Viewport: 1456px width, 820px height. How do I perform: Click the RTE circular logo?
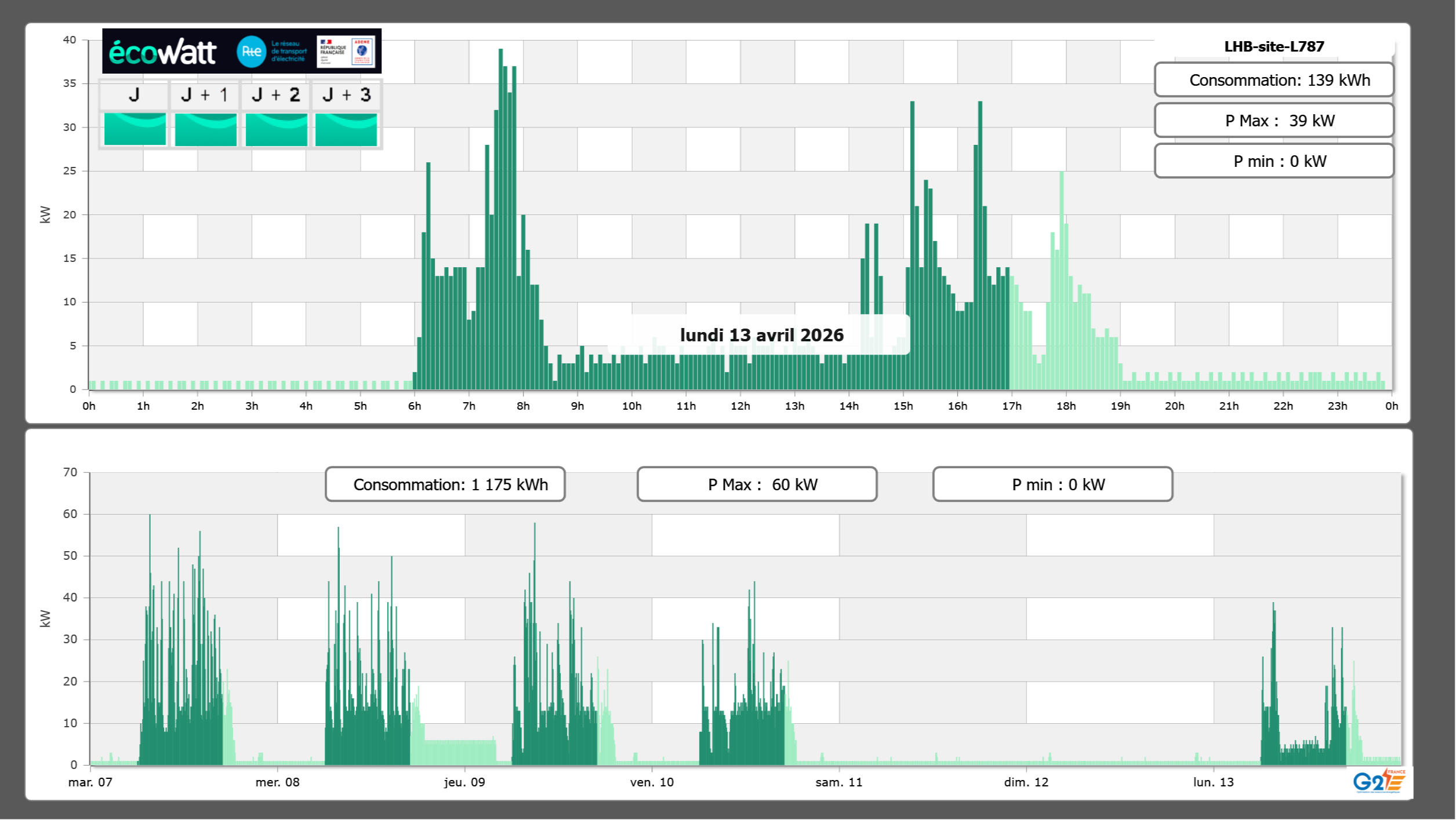(251, 52)
